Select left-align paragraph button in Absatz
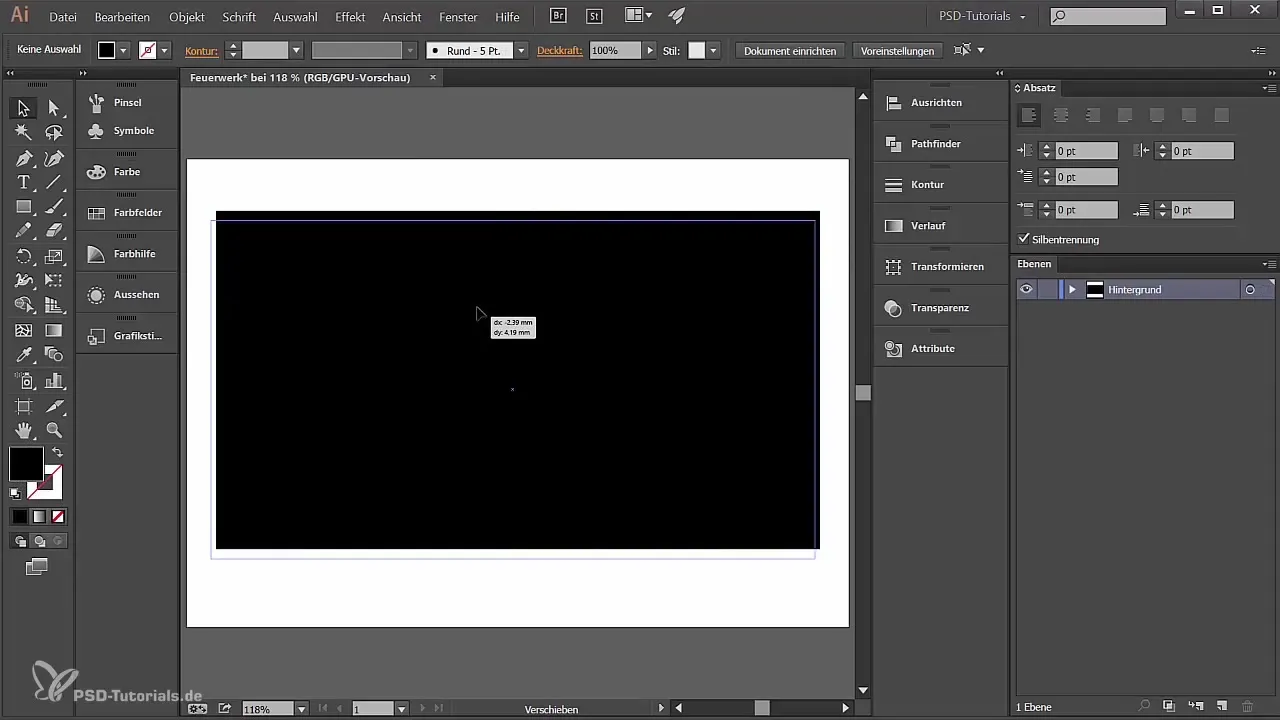This screenshot has height=720, width=1280. pos(1028,116)
